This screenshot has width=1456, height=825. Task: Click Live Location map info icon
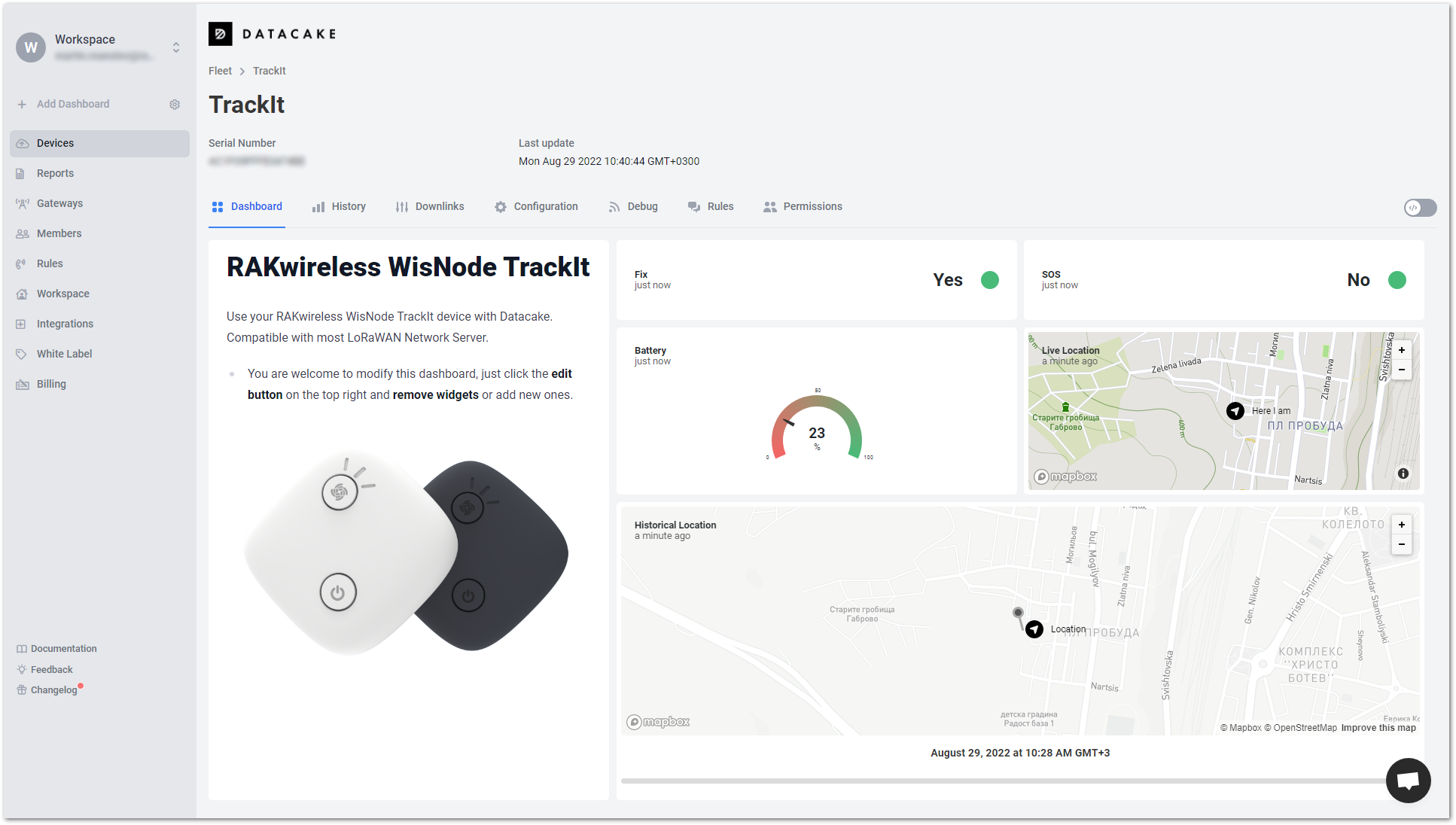point(1403,473)
